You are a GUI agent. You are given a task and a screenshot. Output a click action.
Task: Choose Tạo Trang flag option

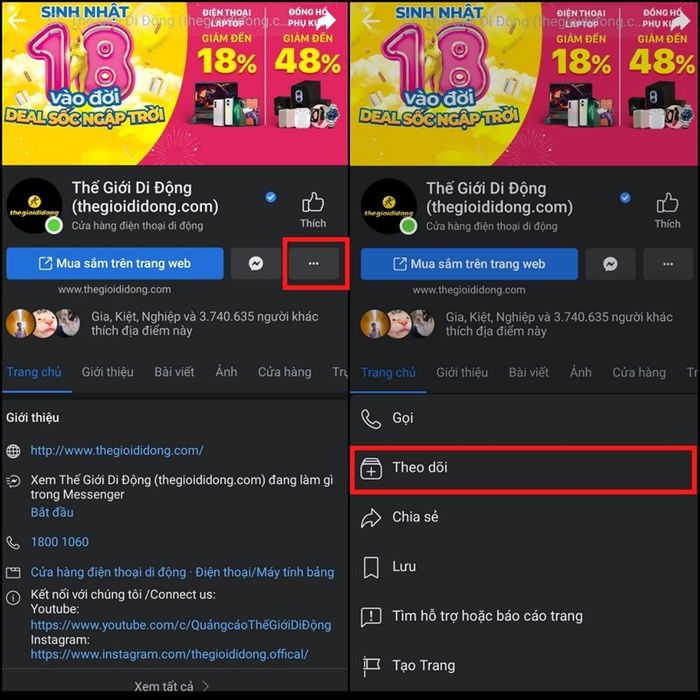(523, 666)
